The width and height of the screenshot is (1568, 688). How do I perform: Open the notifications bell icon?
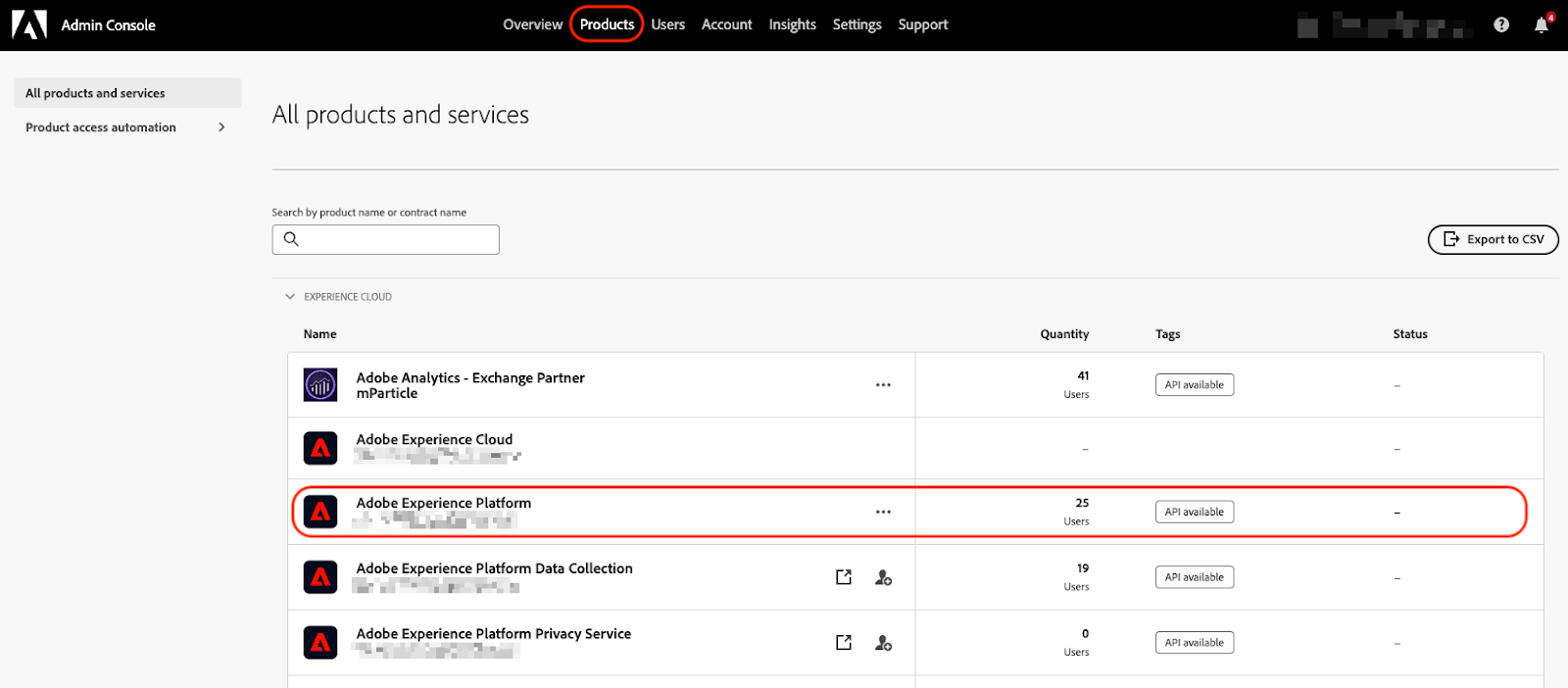[1542, 25]
